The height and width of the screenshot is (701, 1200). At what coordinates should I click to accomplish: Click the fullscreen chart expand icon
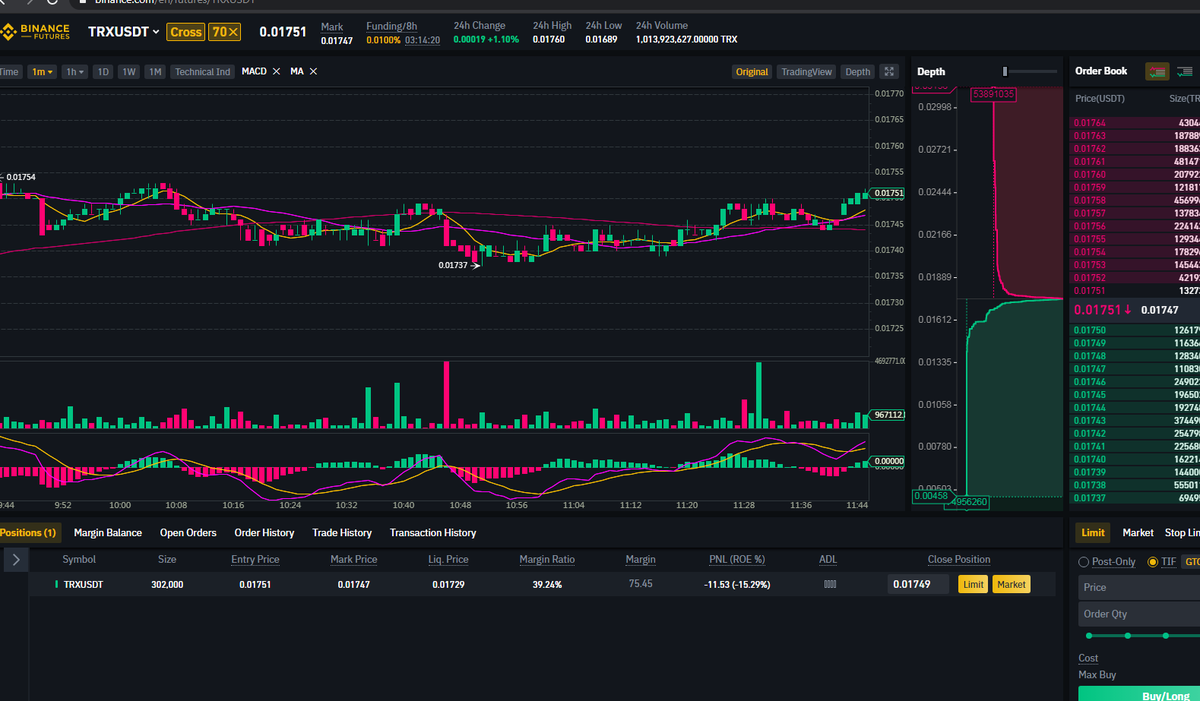click(889, 72)
